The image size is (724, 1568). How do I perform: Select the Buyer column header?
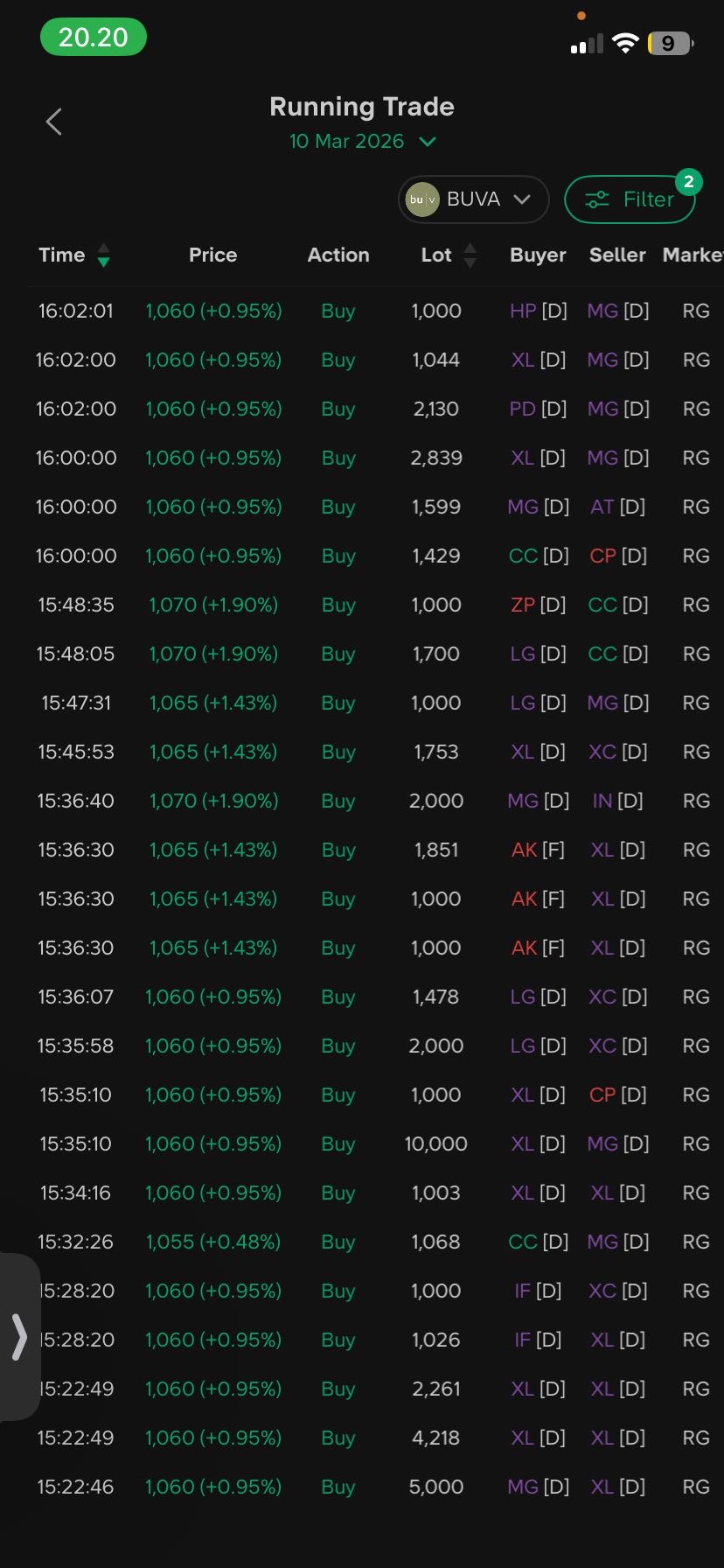[538, 255]
